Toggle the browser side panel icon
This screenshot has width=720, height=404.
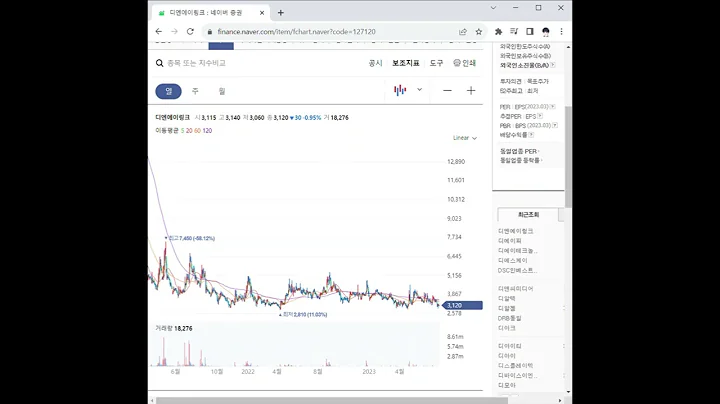(529, 32)
